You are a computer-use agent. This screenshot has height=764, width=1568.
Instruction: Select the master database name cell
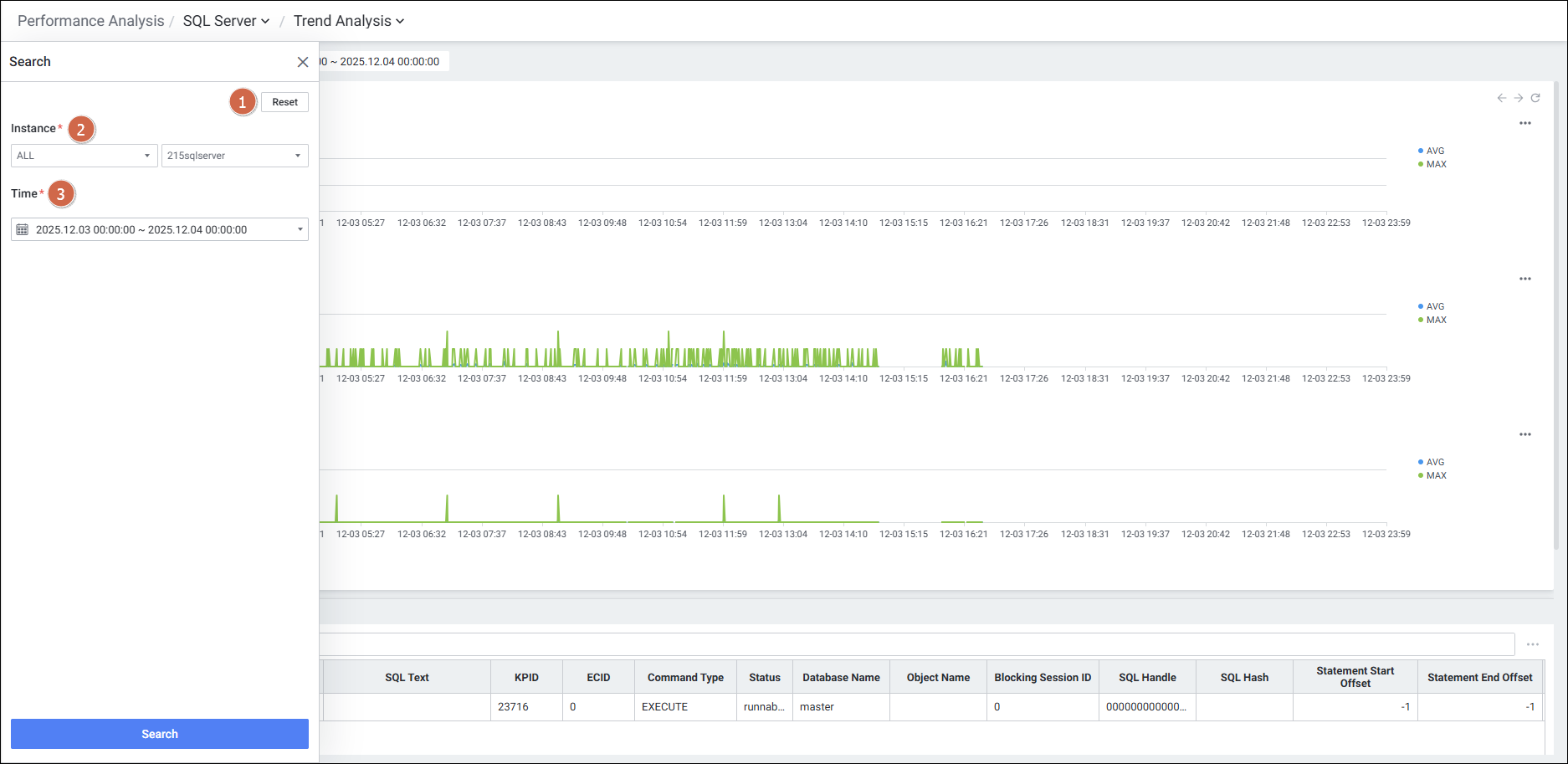click(x=841, y=707)
